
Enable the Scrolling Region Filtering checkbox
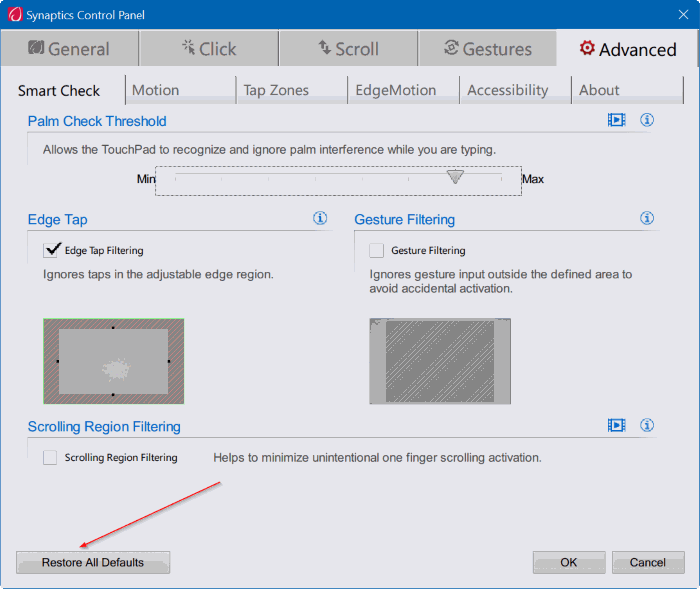click(x=50, y=458)
